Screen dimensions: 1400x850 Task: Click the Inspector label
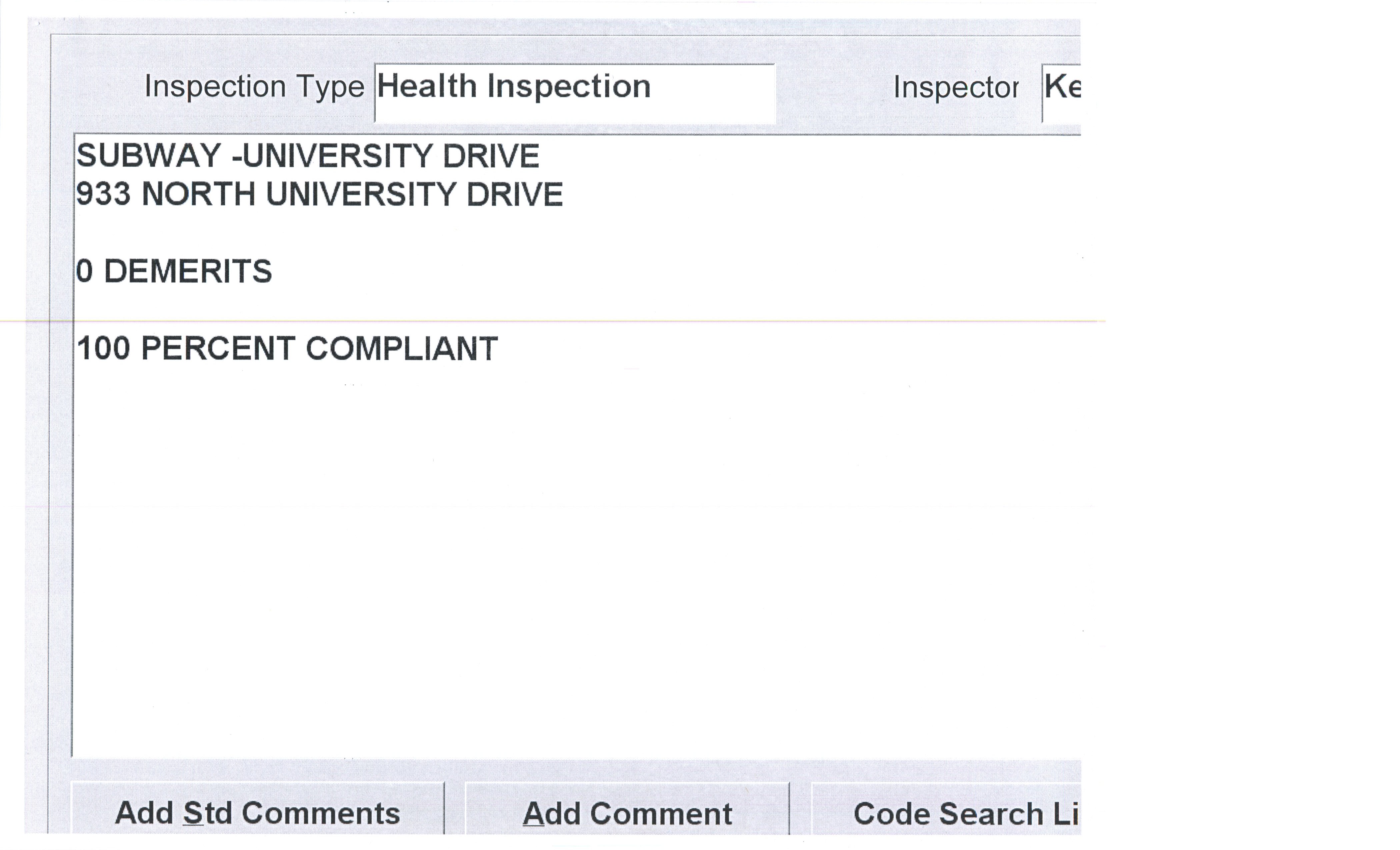(955, 88)
